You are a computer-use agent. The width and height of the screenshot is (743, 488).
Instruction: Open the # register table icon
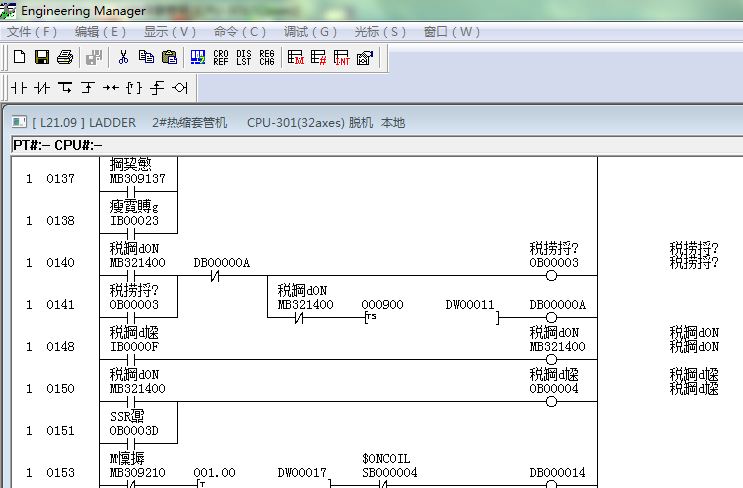(x=319, y=57)
